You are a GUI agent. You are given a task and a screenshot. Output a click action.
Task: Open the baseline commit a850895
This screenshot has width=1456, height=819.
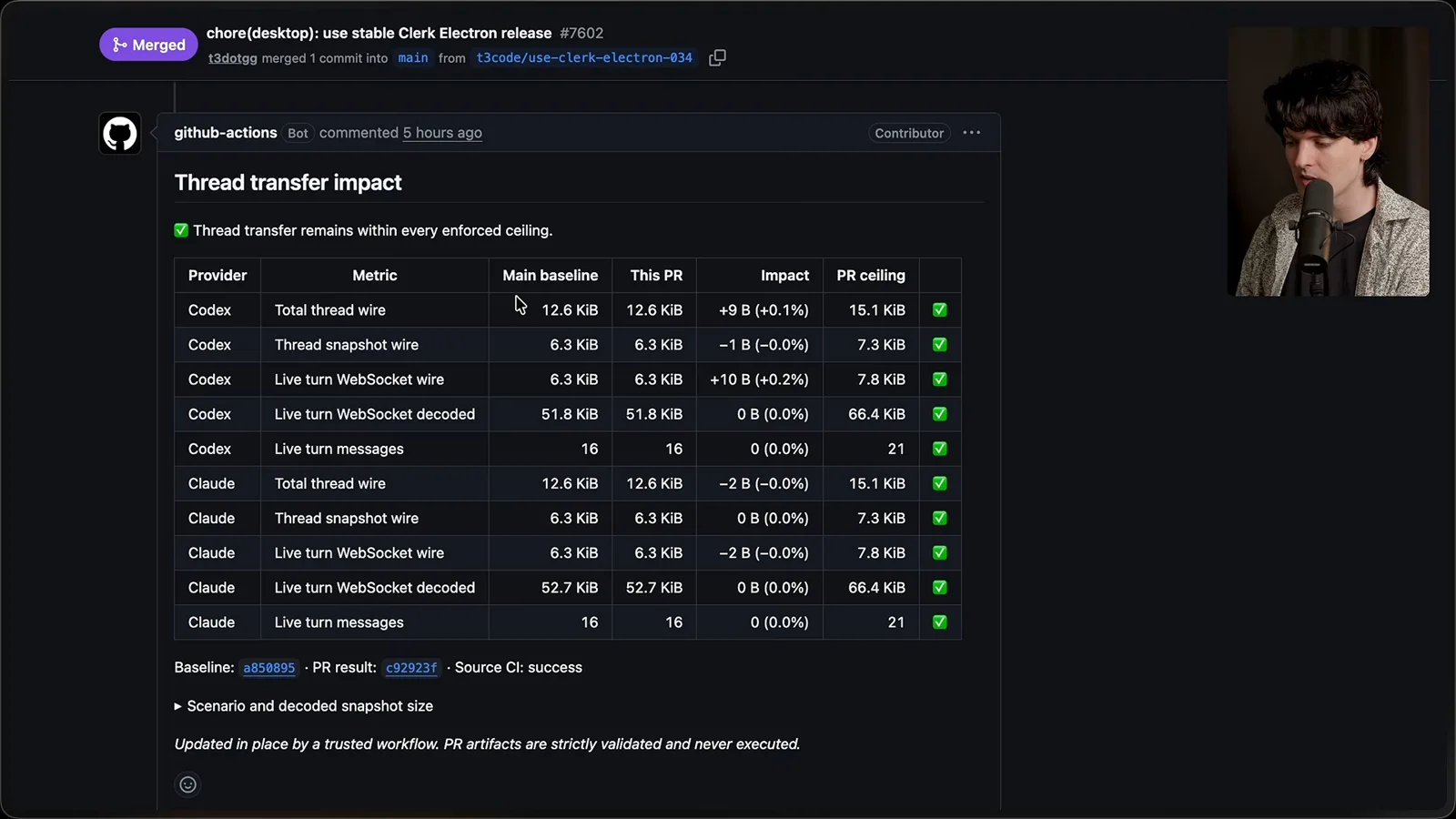269,668
